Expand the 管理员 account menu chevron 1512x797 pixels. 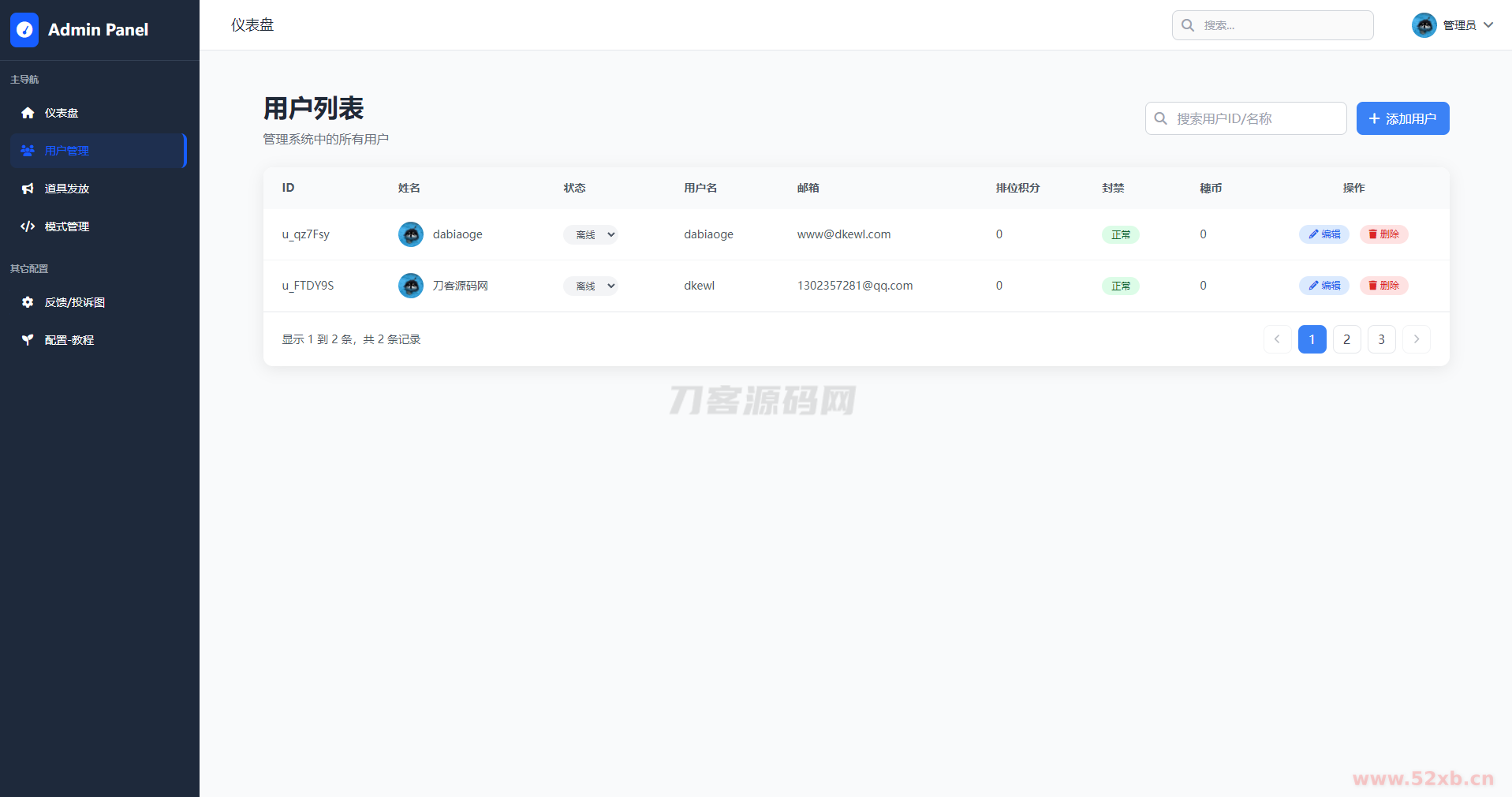tap(1488, 25)
